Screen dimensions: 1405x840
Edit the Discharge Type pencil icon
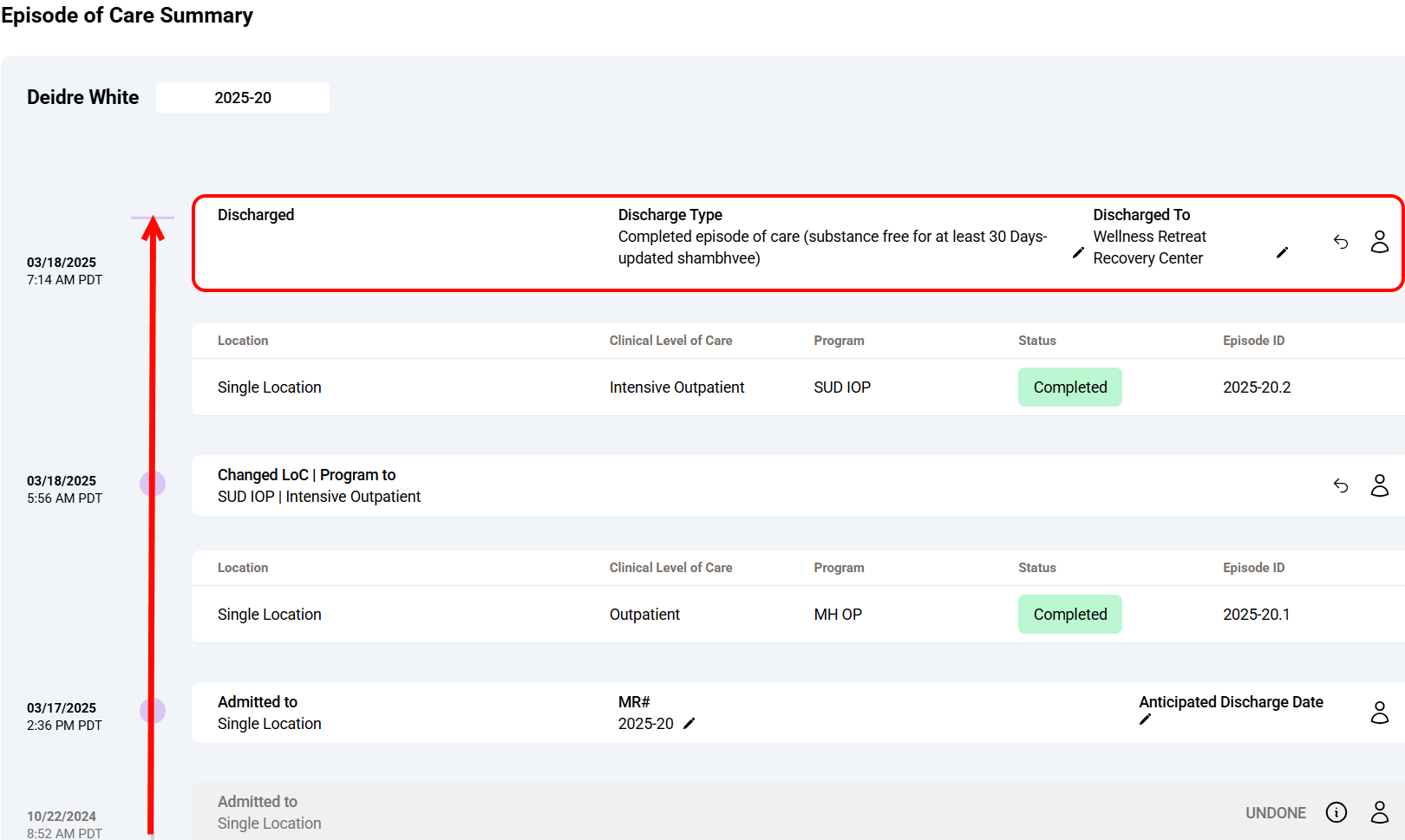[1078, 252]
